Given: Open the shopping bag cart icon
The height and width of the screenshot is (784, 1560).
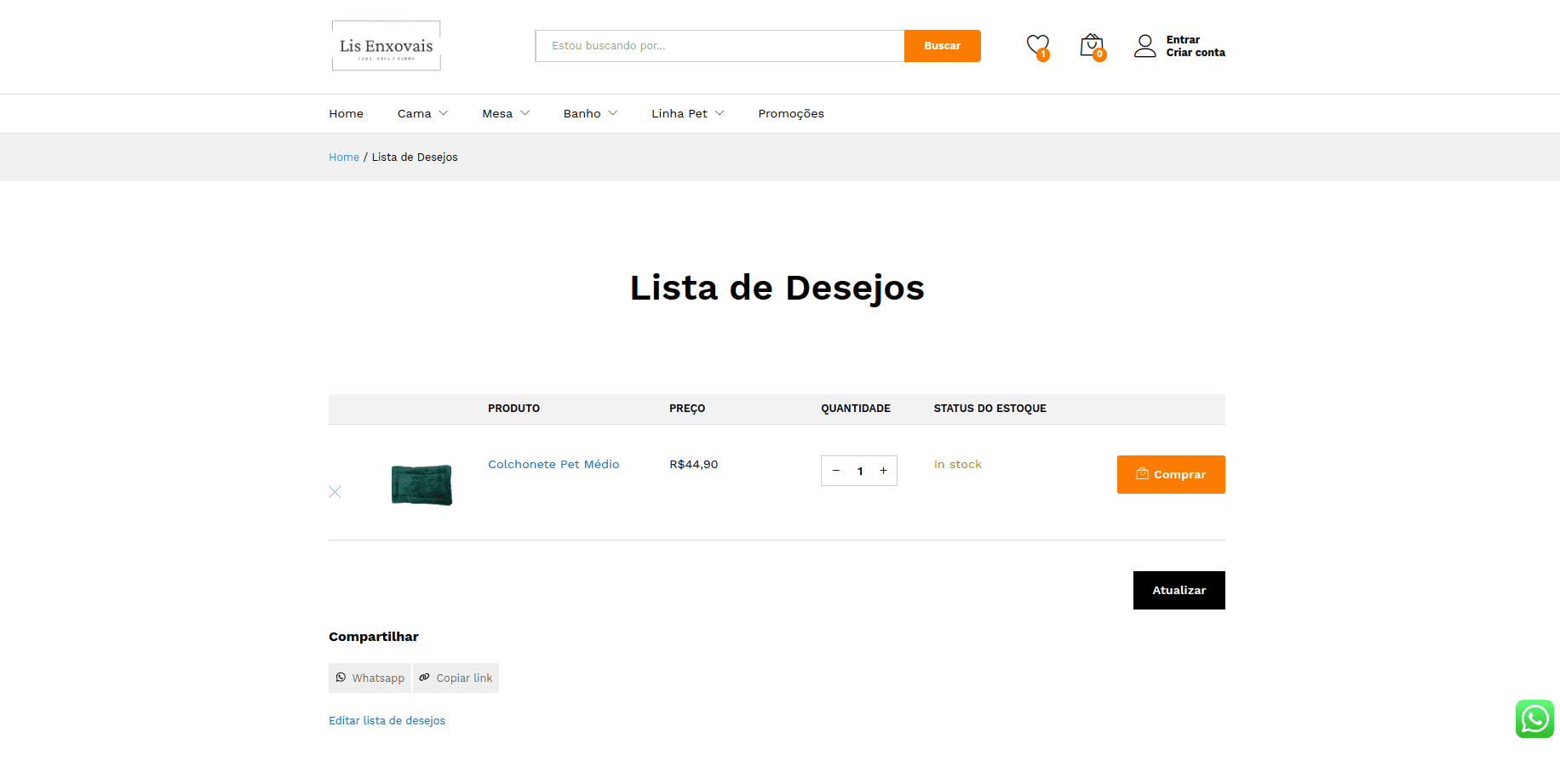Looking at the screenshot, I should (1091, 46).
